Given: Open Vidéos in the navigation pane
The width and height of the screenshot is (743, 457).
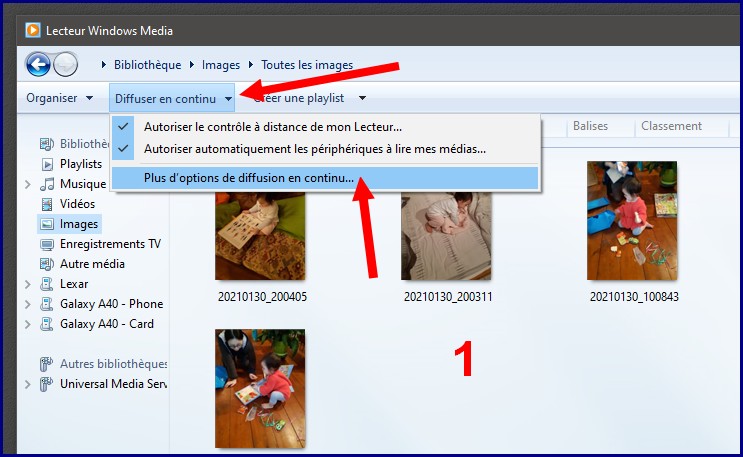Looking at the screenshot, I should (77, 204).
